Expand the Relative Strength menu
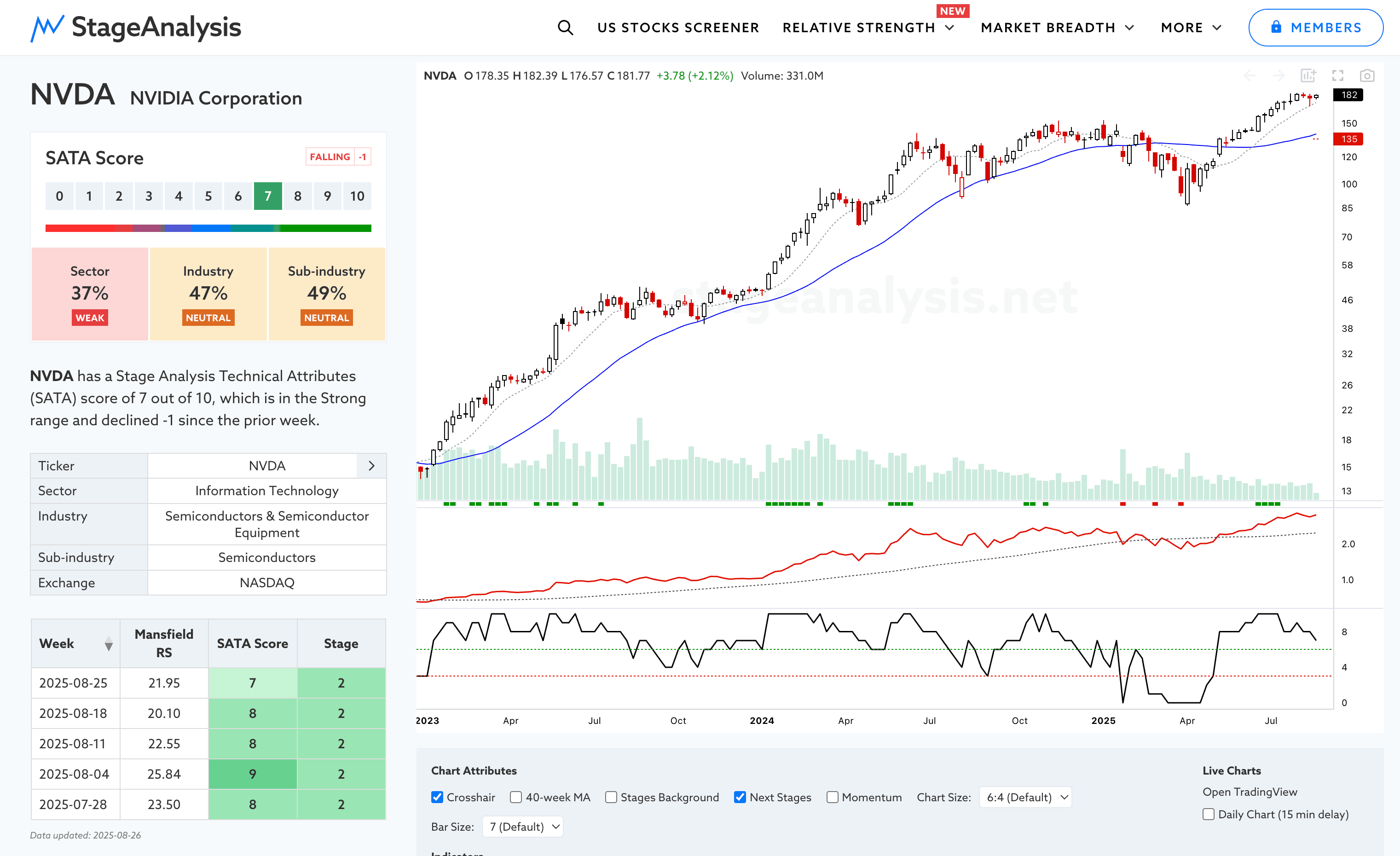Viewport: 1400px width, 856px height. [x=869, y=27]
